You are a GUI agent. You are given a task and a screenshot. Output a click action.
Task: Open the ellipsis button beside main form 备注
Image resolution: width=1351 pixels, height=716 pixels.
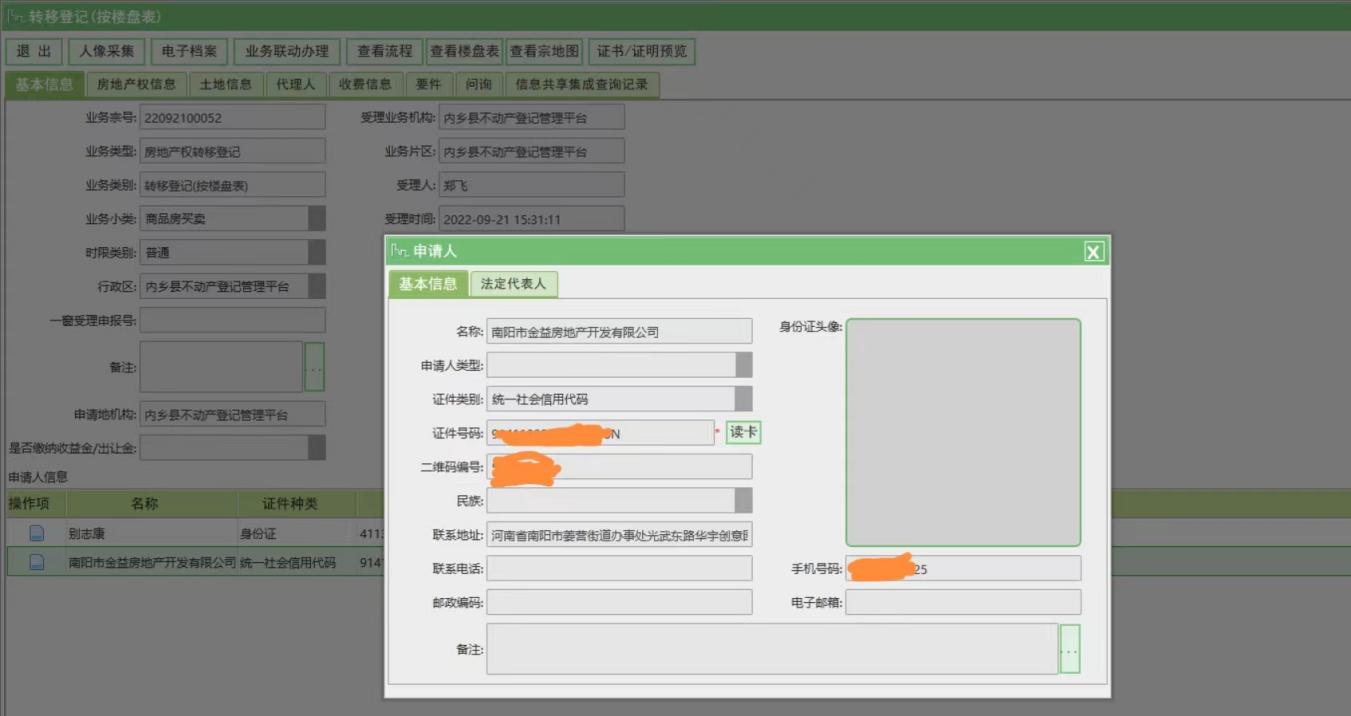[x=314, y=367]
